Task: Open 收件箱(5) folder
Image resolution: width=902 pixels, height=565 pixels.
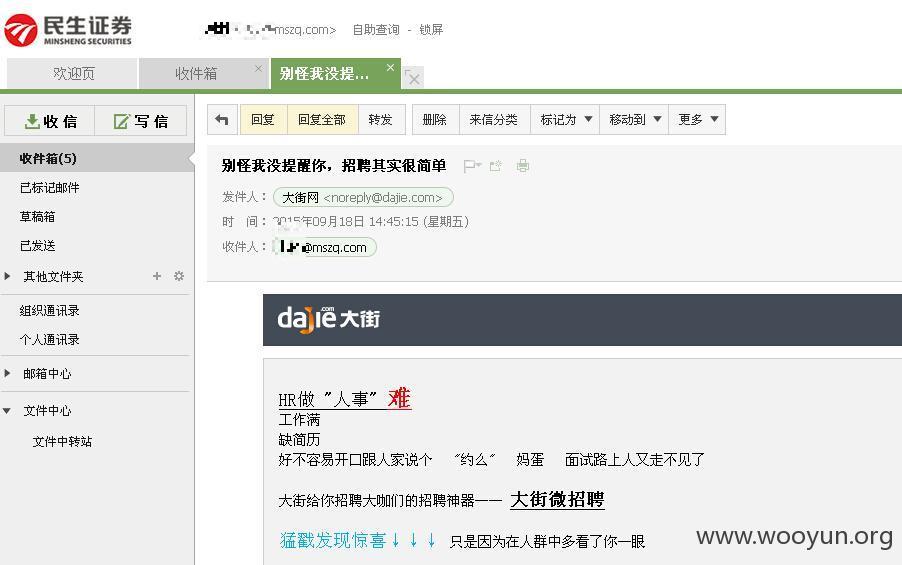Action: [x=97, y=159]
